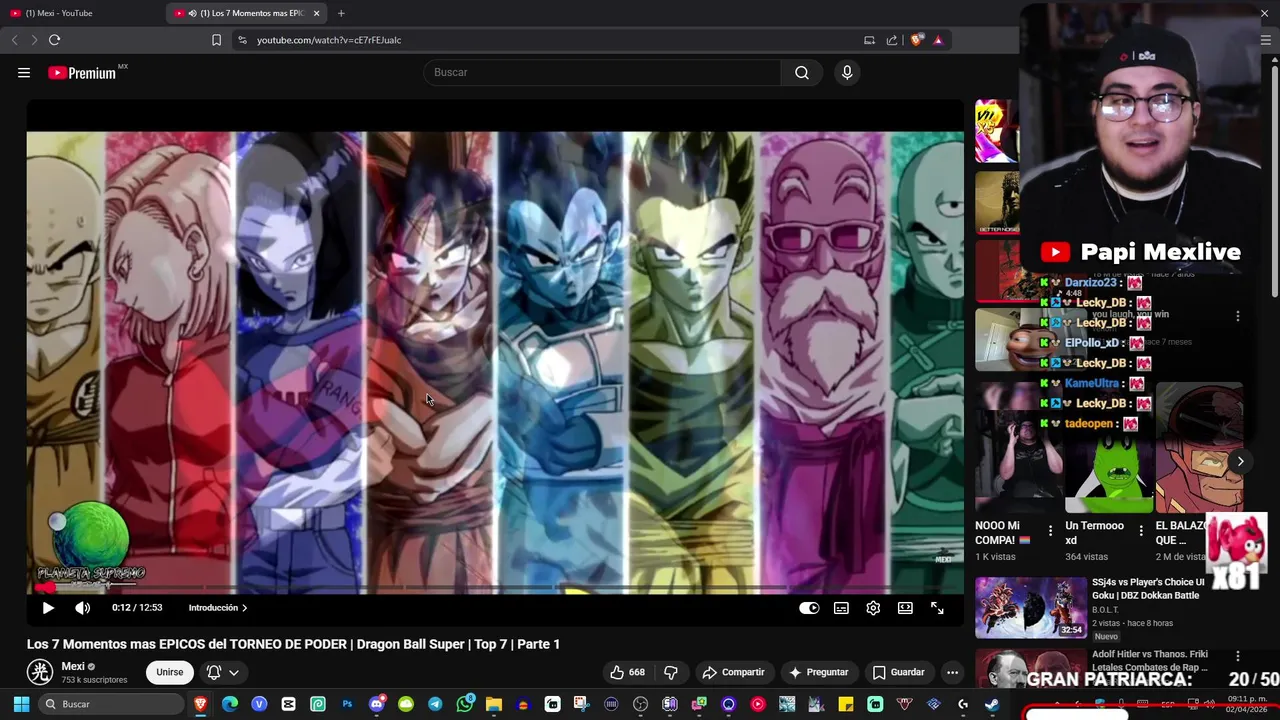The height and width of the screenshot is (720, 1280).
Task: Click the search magnifier button
Action: [x=802, y=72]
